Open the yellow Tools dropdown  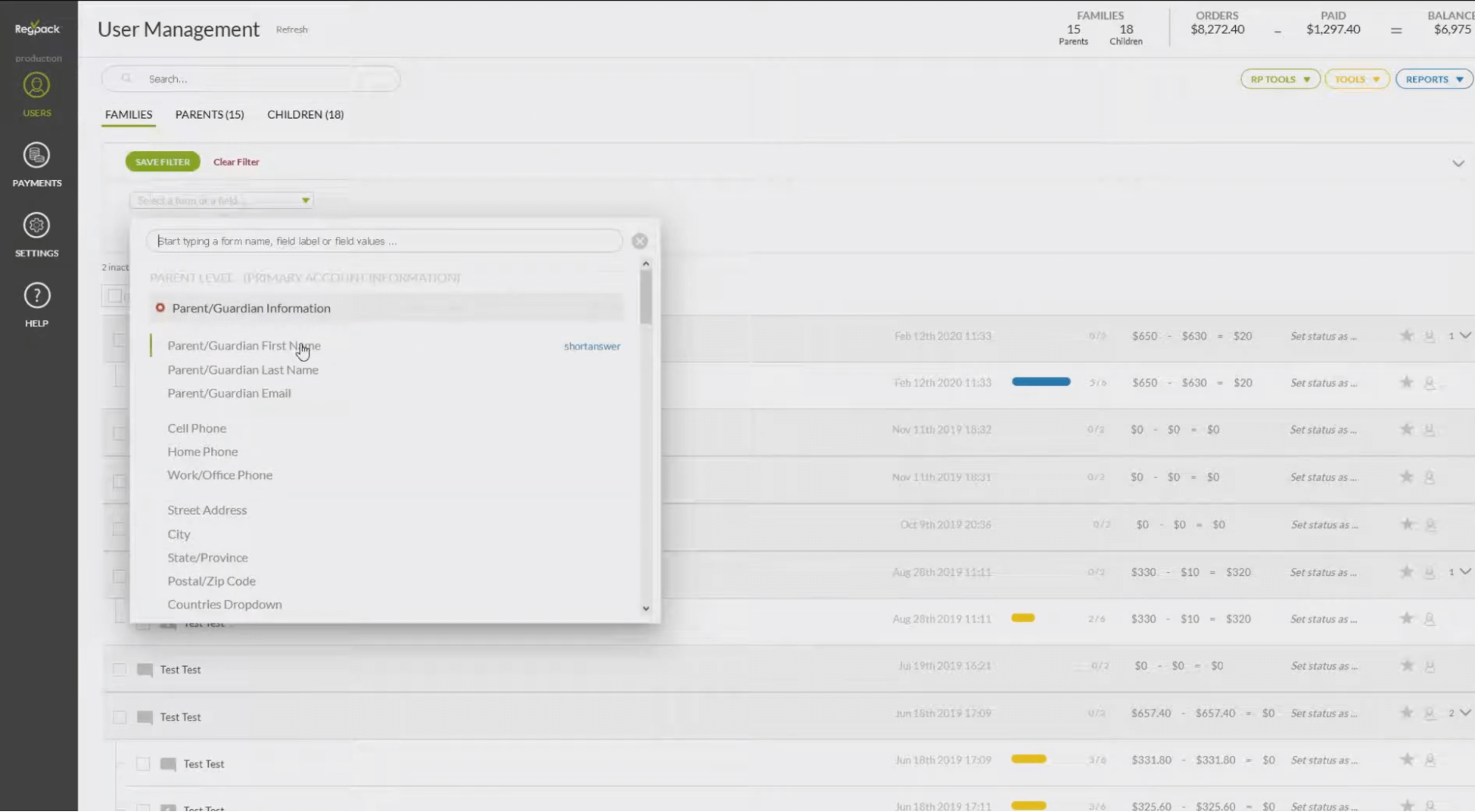click(1356, 79)
